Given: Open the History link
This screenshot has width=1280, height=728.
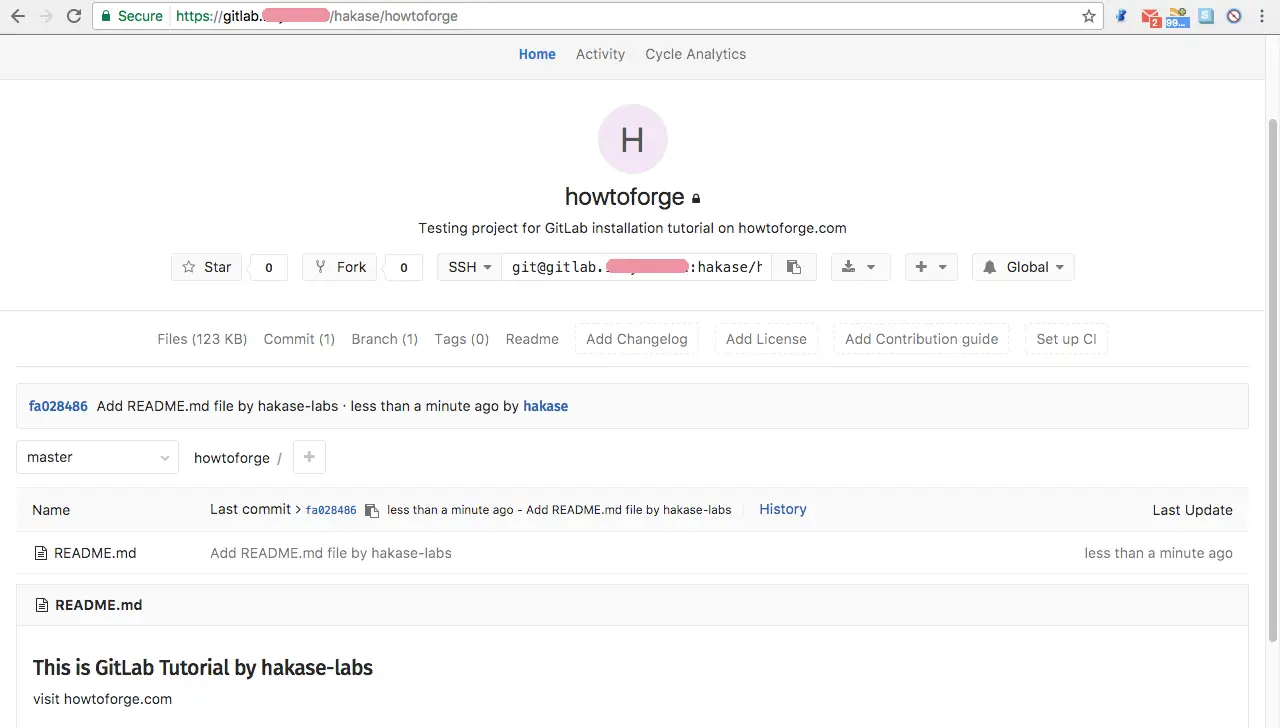Looking at the screenshot, I should (x=782, y=509).
